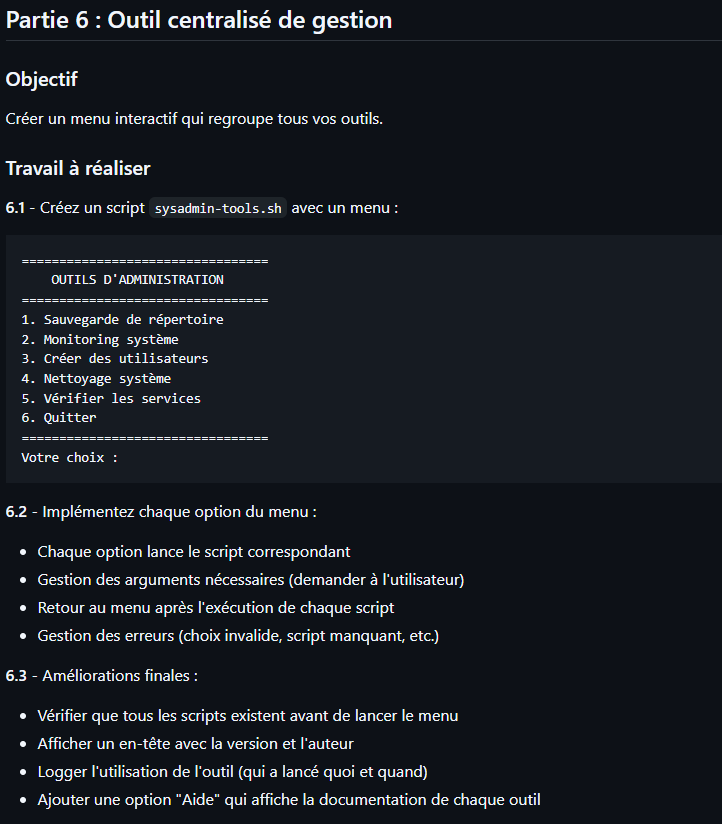Click the "Votre choix :" prompt text
Image resolution: width=722 pixels, height=824 pixels.
(69, 457)
